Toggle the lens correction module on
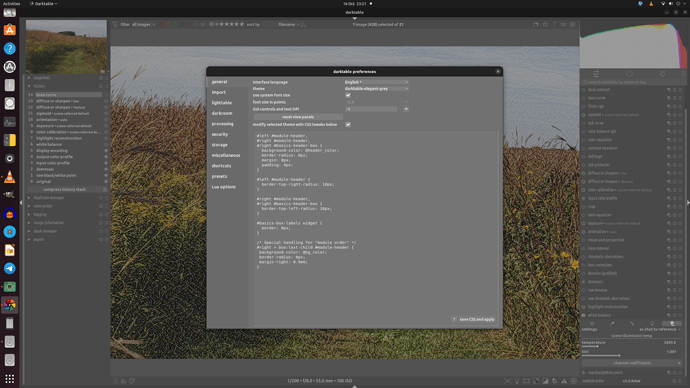Viewport: 690px width, 388px height. [x=584, y=265]
